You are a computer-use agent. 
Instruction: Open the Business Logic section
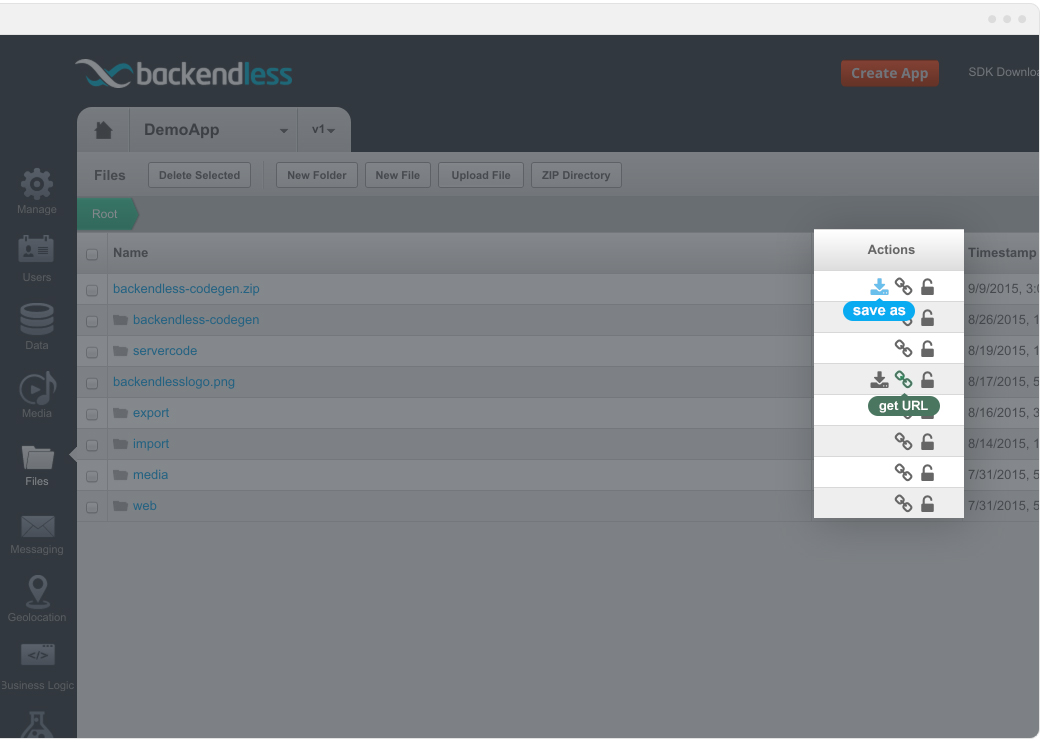[x=37, y=667]
